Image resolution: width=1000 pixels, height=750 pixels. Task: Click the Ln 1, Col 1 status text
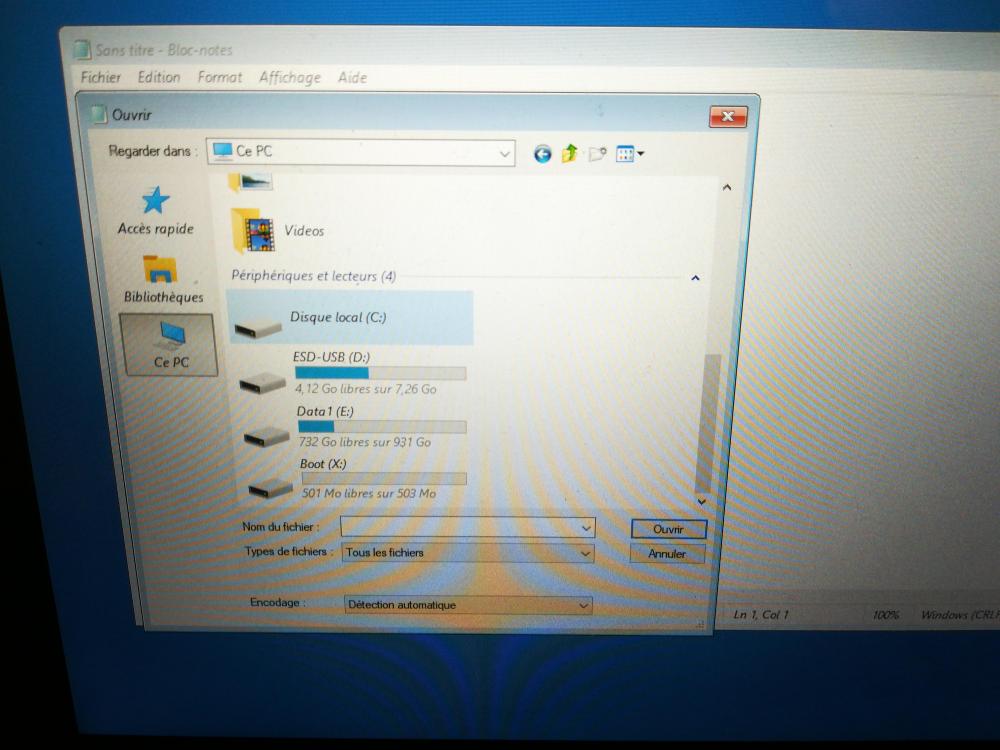[760, 615]
